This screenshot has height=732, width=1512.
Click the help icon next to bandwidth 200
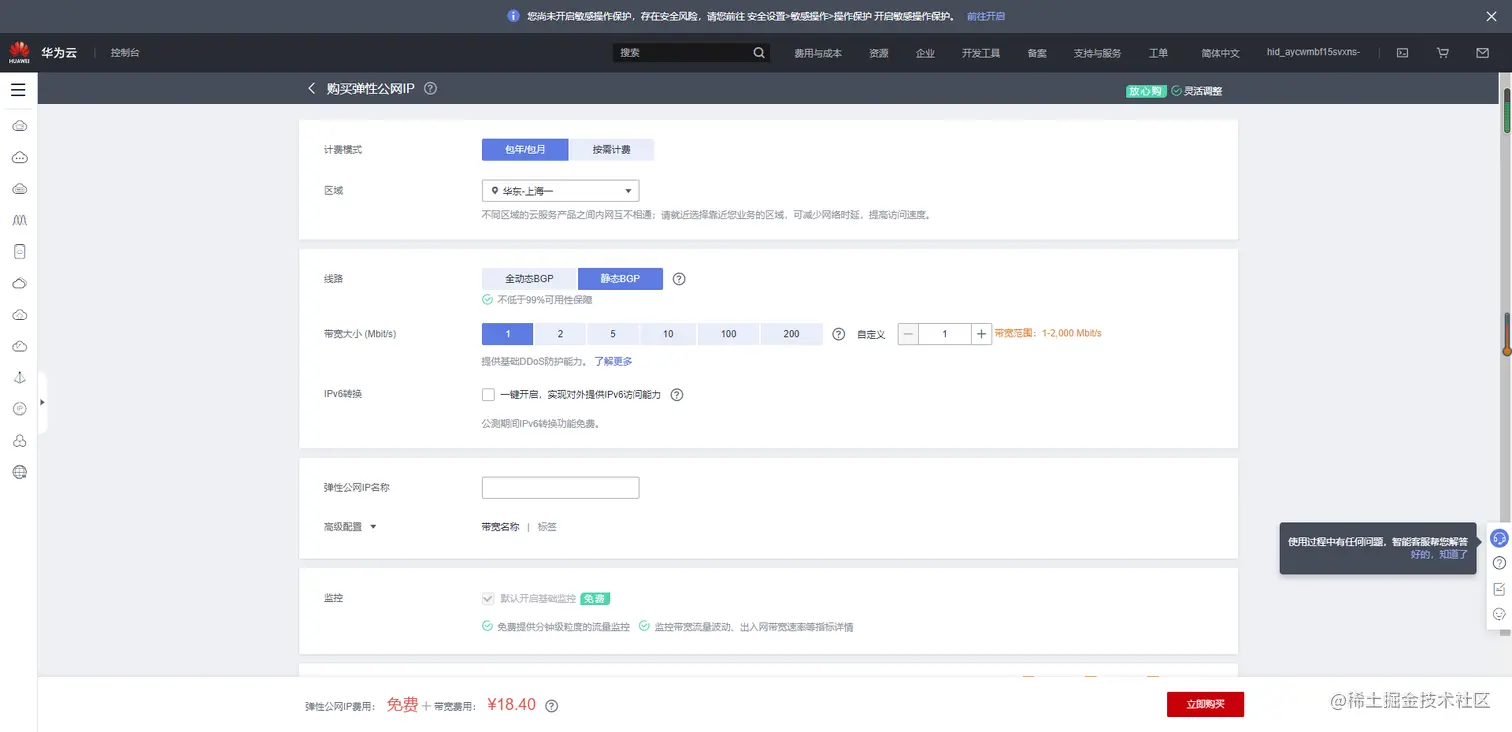pyautogui.click(x=839, y=334)
